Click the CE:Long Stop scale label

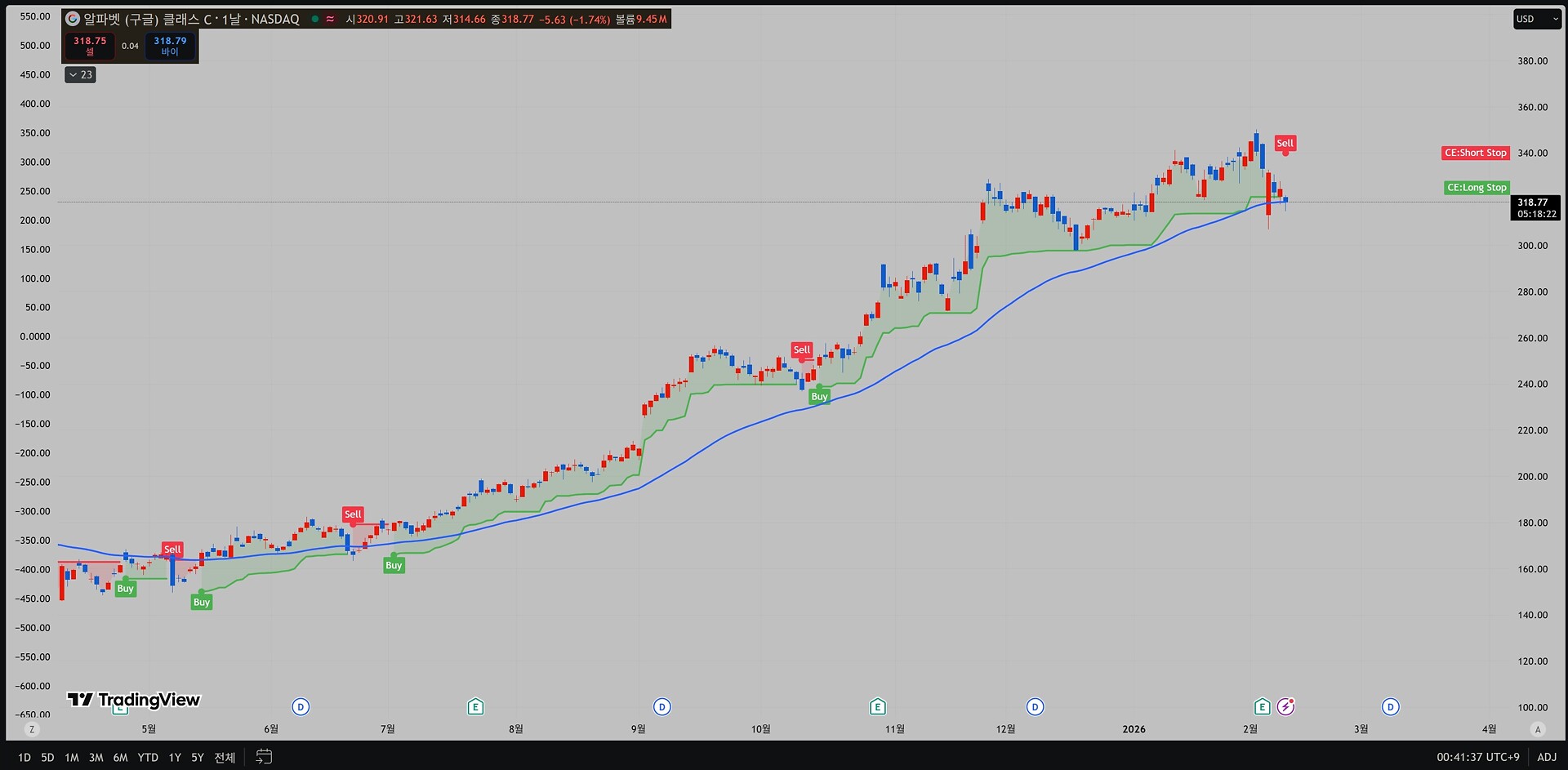point(1477,187)
